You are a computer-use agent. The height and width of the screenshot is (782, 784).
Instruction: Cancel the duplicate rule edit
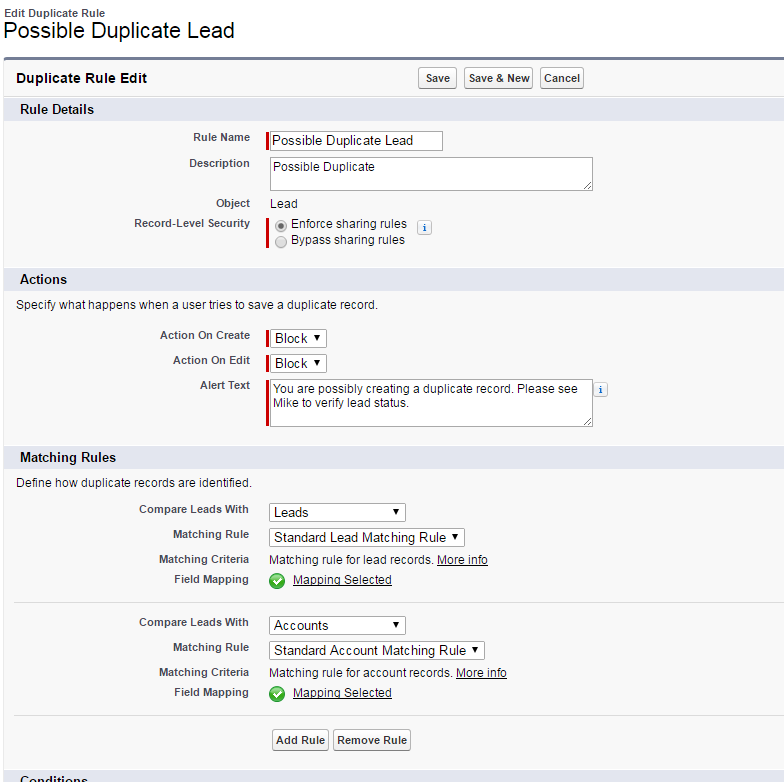tap(562, 79)
